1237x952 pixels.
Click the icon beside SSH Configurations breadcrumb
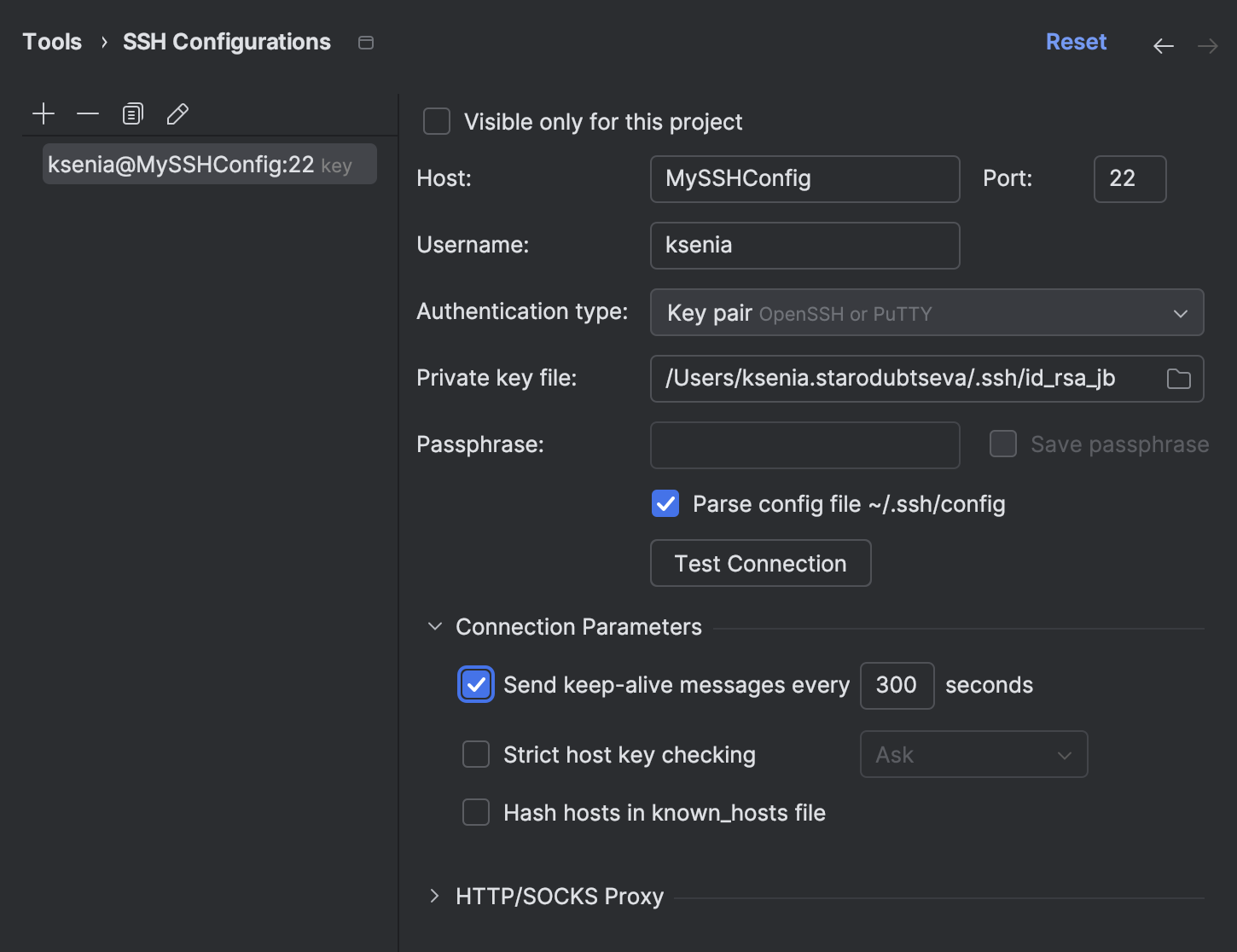(x=366, y=42)
